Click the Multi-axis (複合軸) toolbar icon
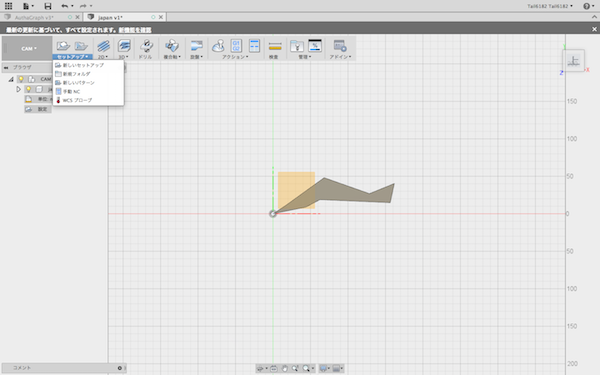 [x=172, y=46]
